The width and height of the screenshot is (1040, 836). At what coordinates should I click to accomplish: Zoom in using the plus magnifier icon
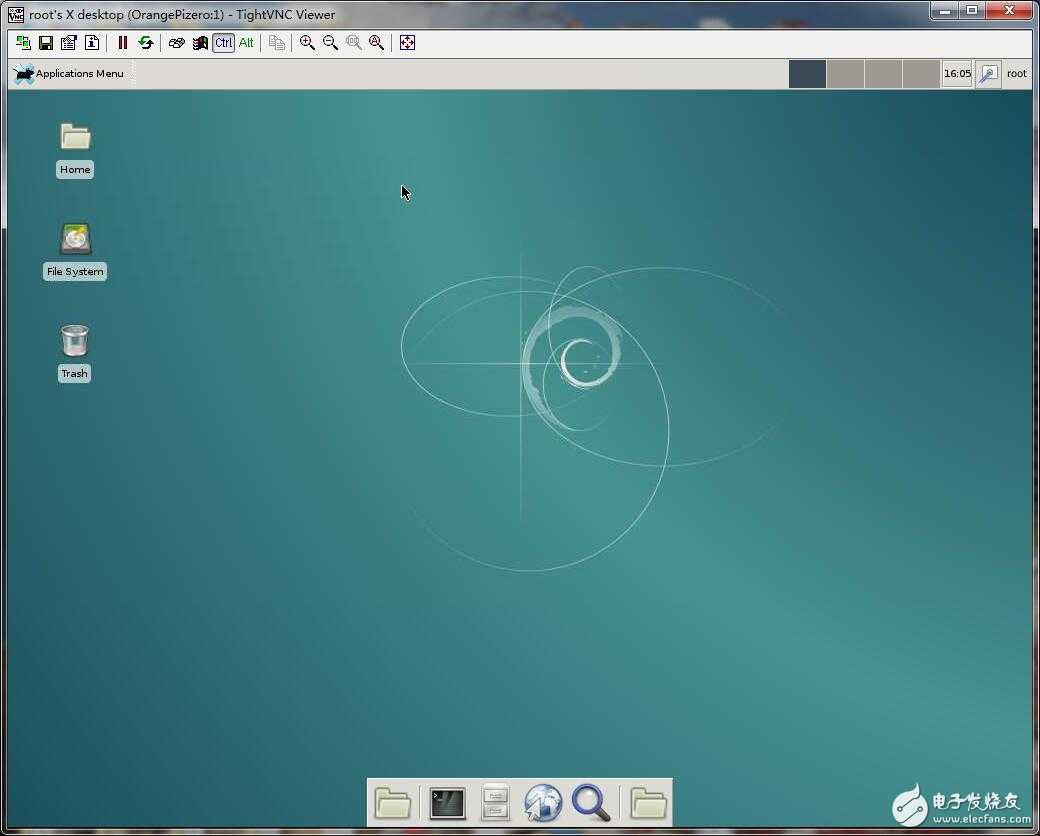point(307,43)
